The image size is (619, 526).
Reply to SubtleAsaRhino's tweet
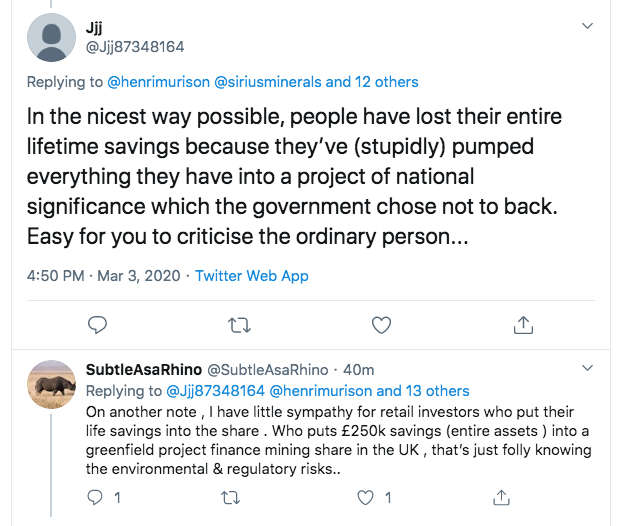coord(97,497)
